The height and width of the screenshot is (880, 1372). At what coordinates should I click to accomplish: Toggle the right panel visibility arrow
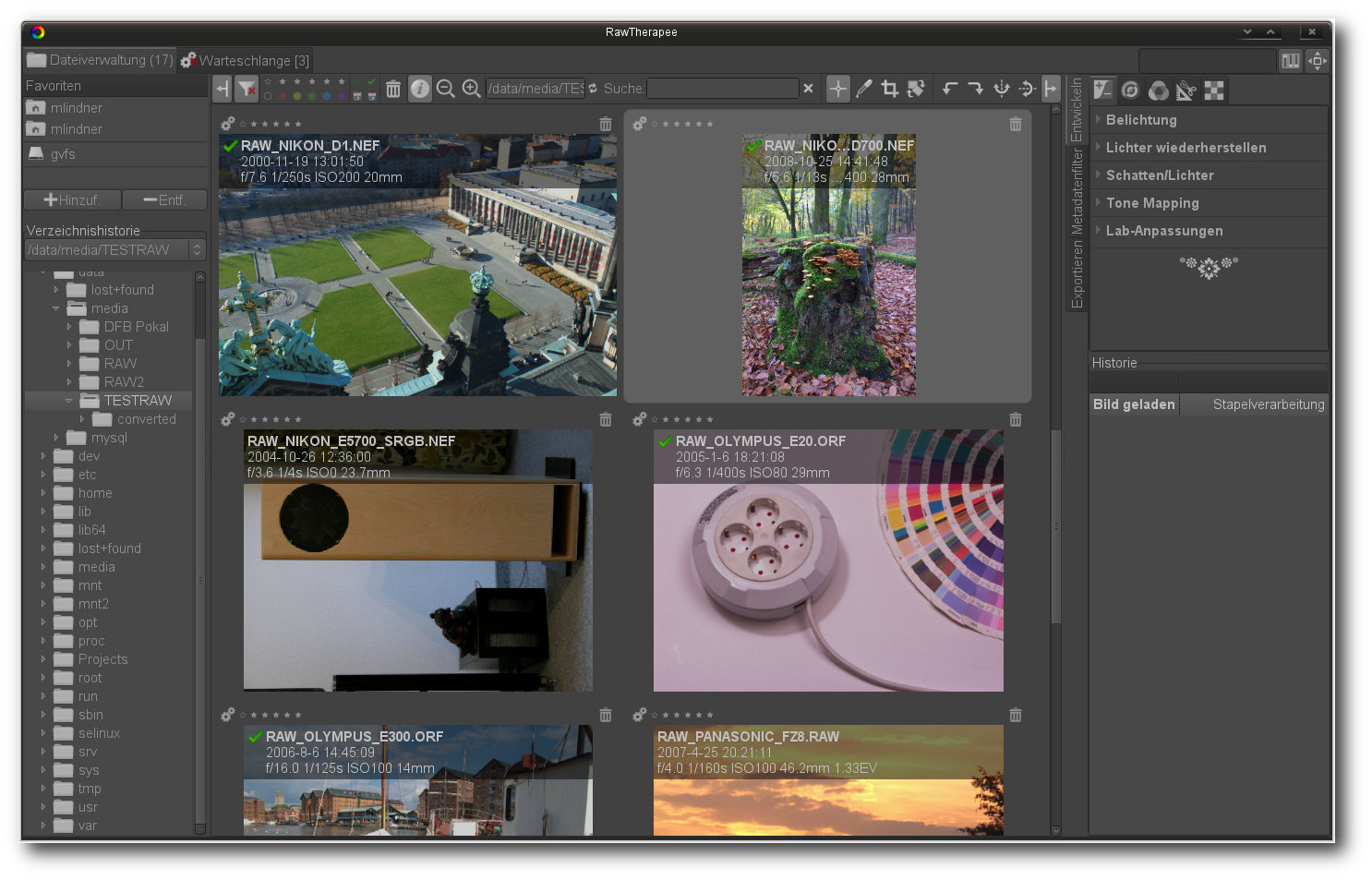(x=1051, y=89)
